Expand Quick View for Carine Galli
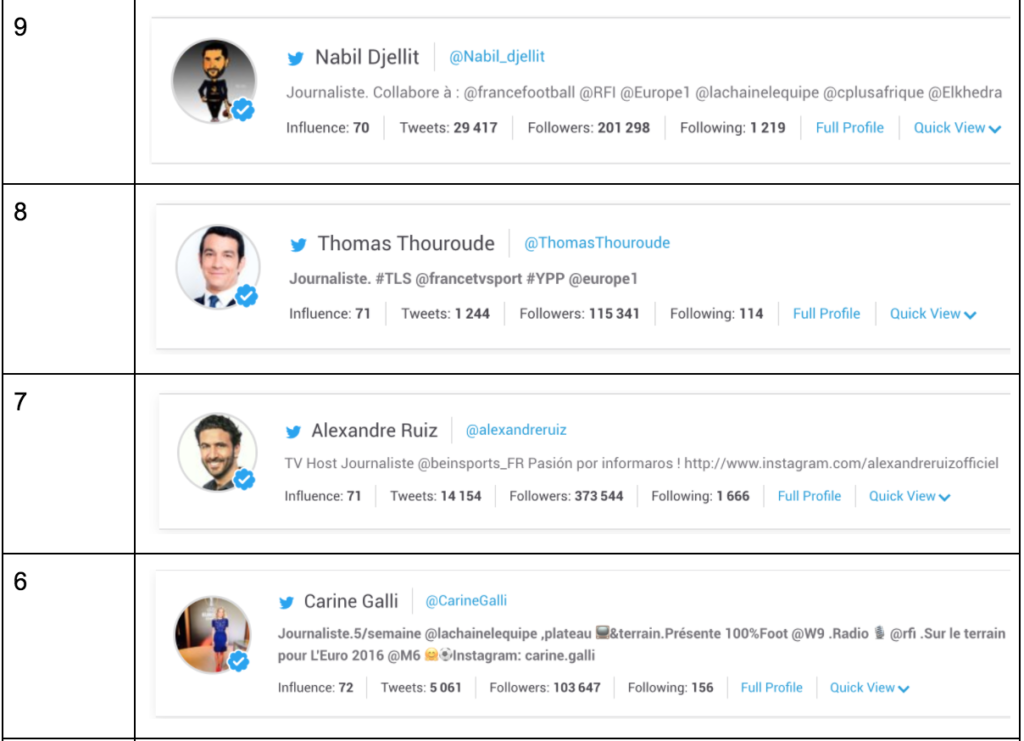 869,688
